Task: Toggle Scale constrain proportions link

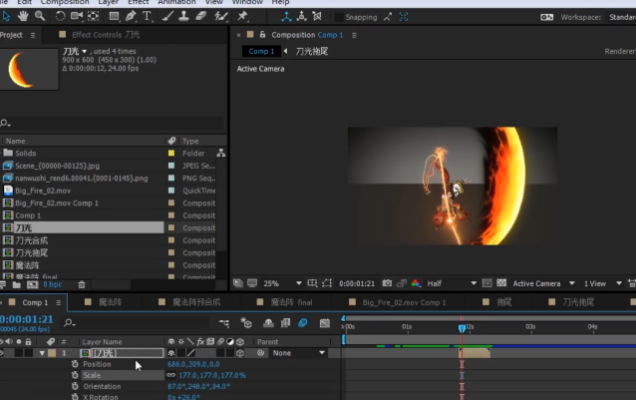Action: 171,375
